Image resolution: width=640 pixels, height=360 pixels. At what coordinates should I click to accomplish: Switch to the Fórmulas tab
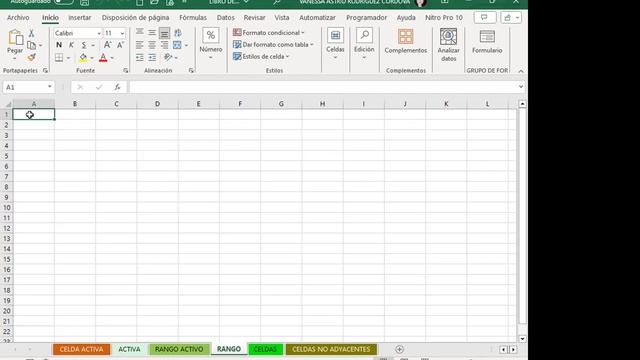coord(193,18)
